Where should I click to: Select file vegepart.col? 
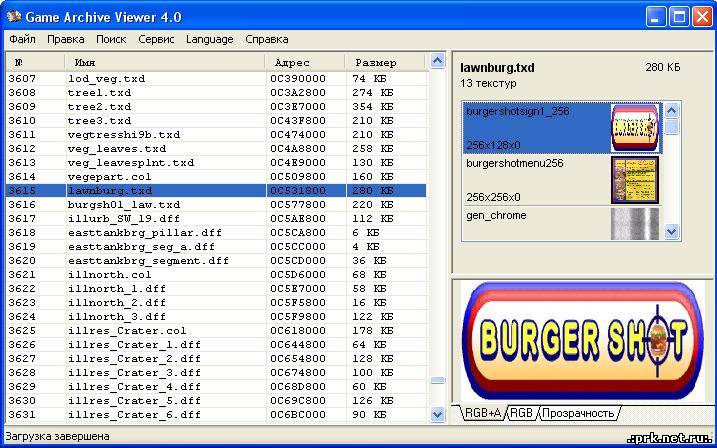110,177
